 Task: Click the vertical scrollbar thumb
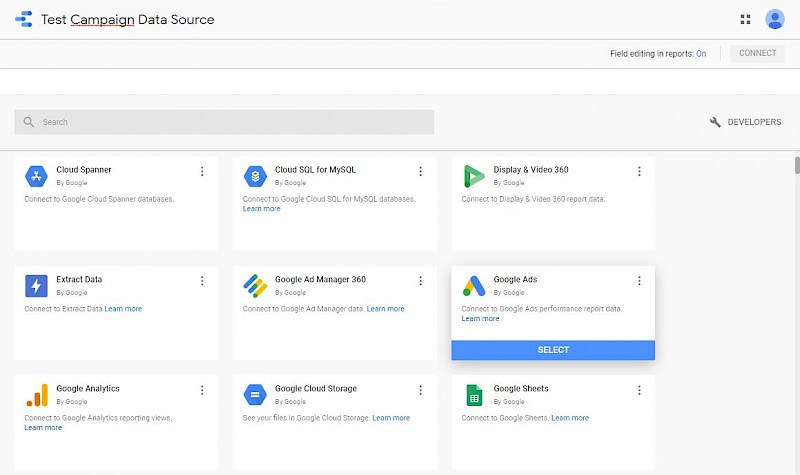coord(797,166)
